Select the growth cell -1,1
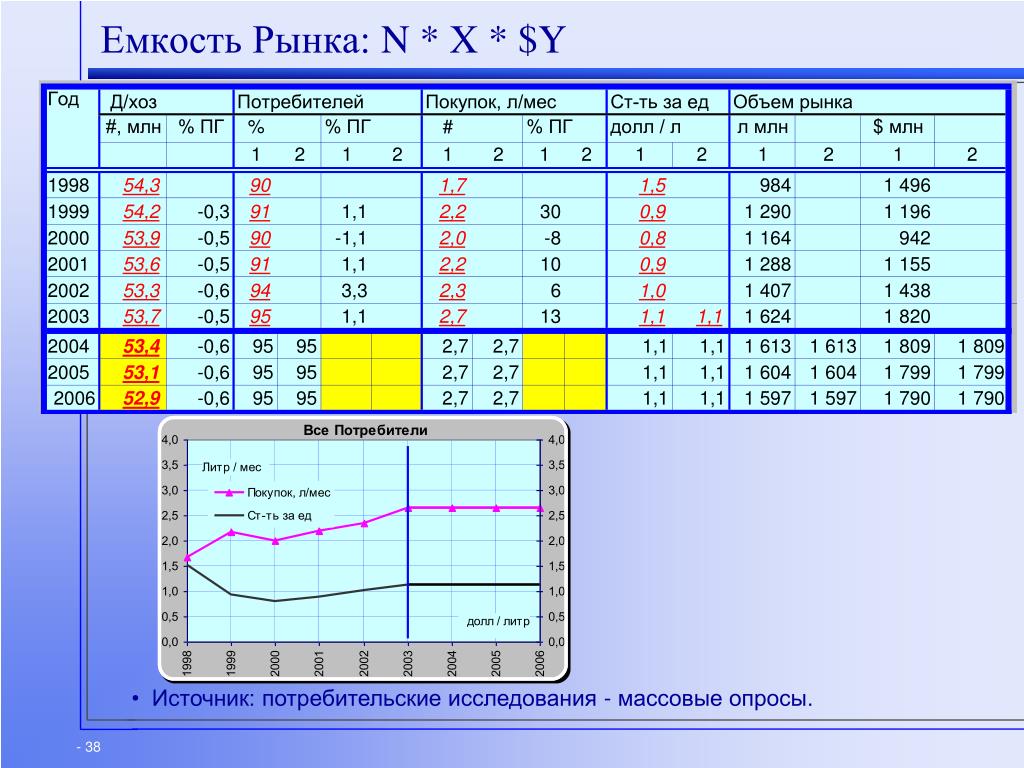 pos(351,238)
